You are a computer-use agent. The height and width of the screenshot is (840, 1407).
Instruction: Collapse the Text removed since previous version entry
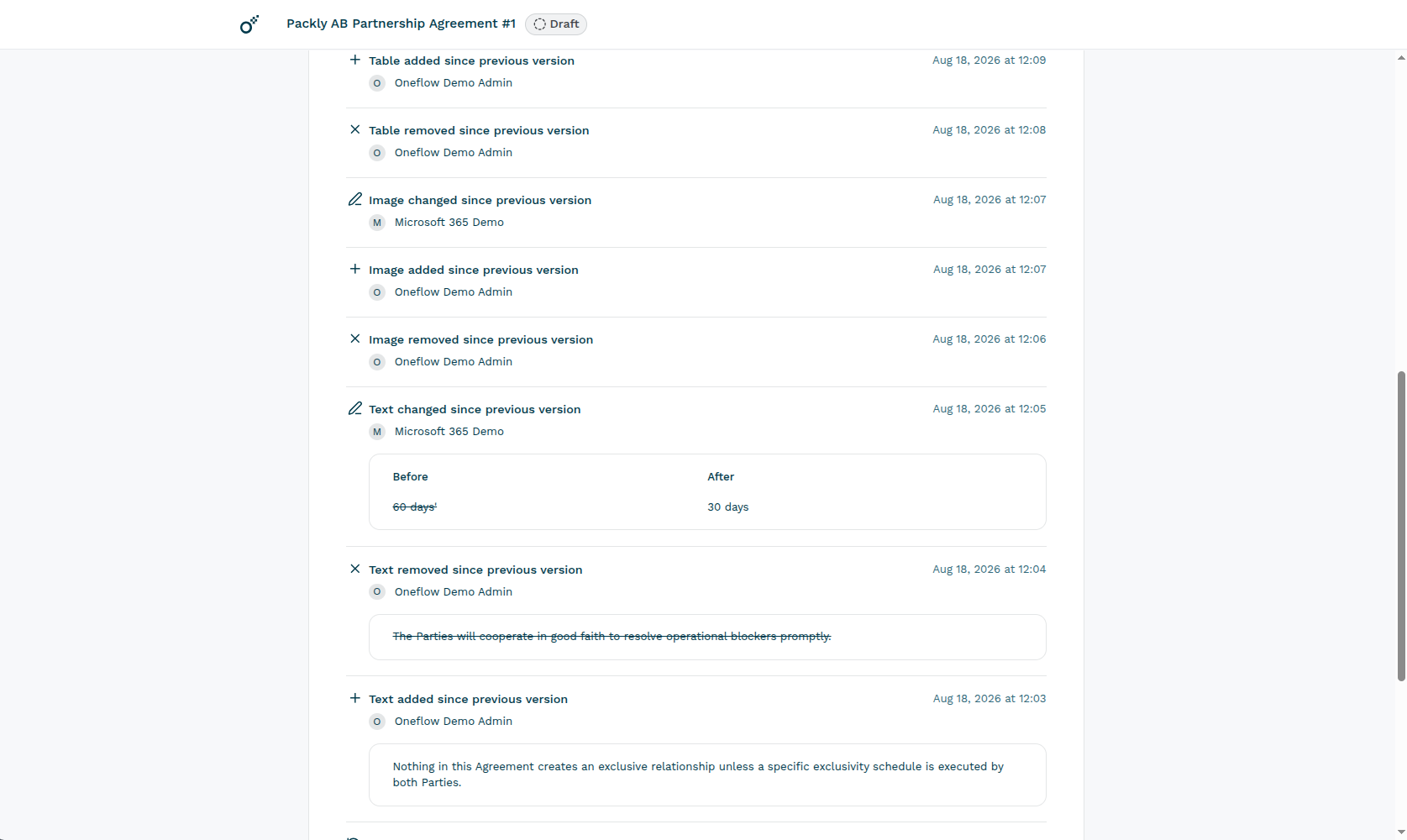click(475, 570)
